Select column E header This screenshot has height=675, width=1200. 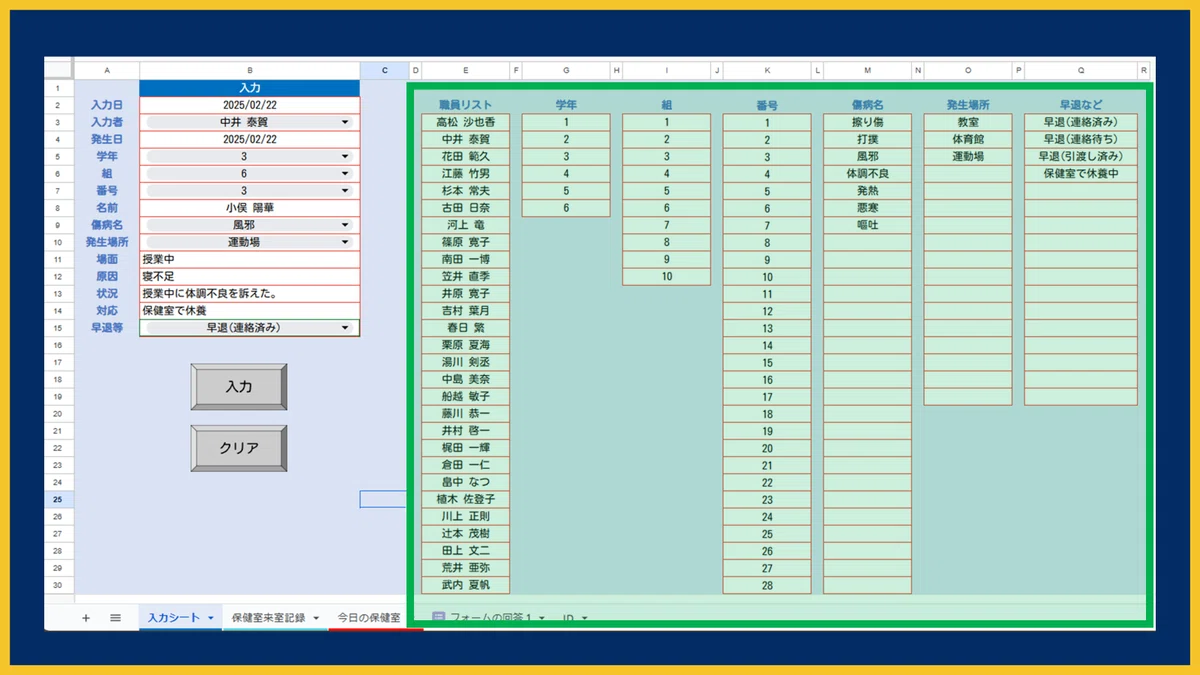coord(466,71)
